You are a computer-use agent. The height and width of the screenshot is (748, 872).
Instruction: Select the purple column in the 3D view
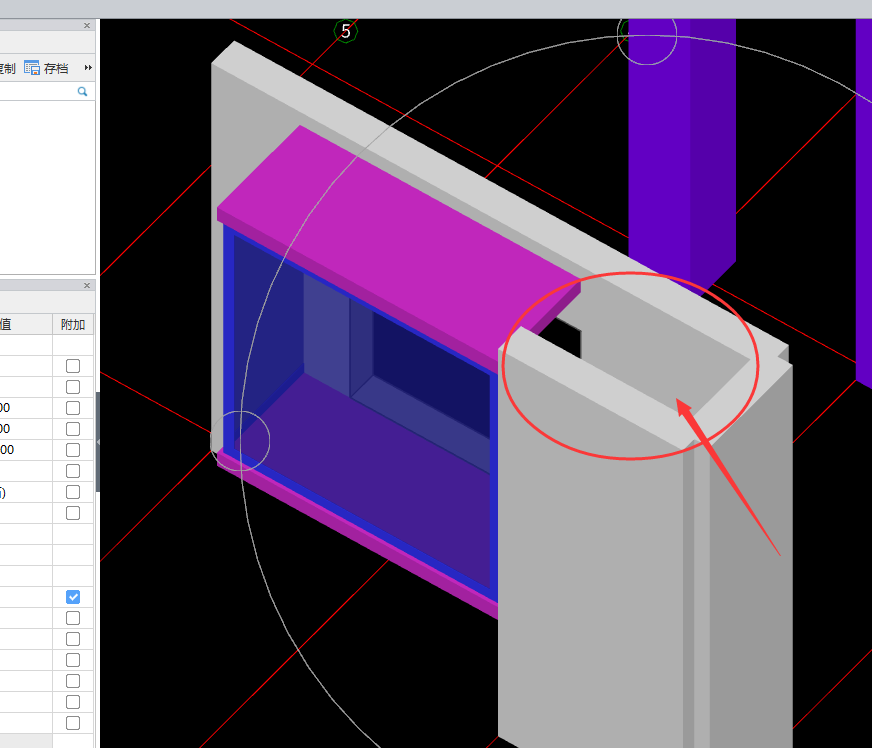682,150
